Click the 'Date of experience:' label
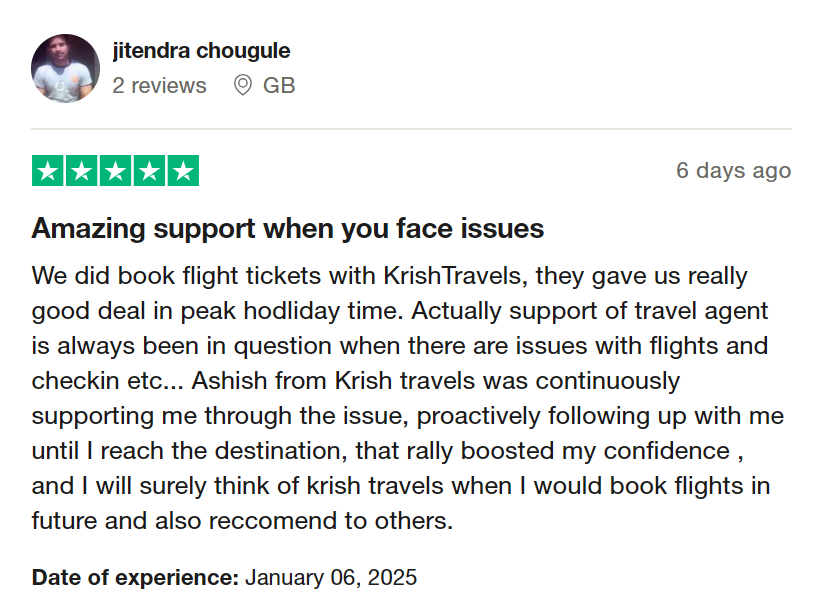 click(x=135, y=577)
